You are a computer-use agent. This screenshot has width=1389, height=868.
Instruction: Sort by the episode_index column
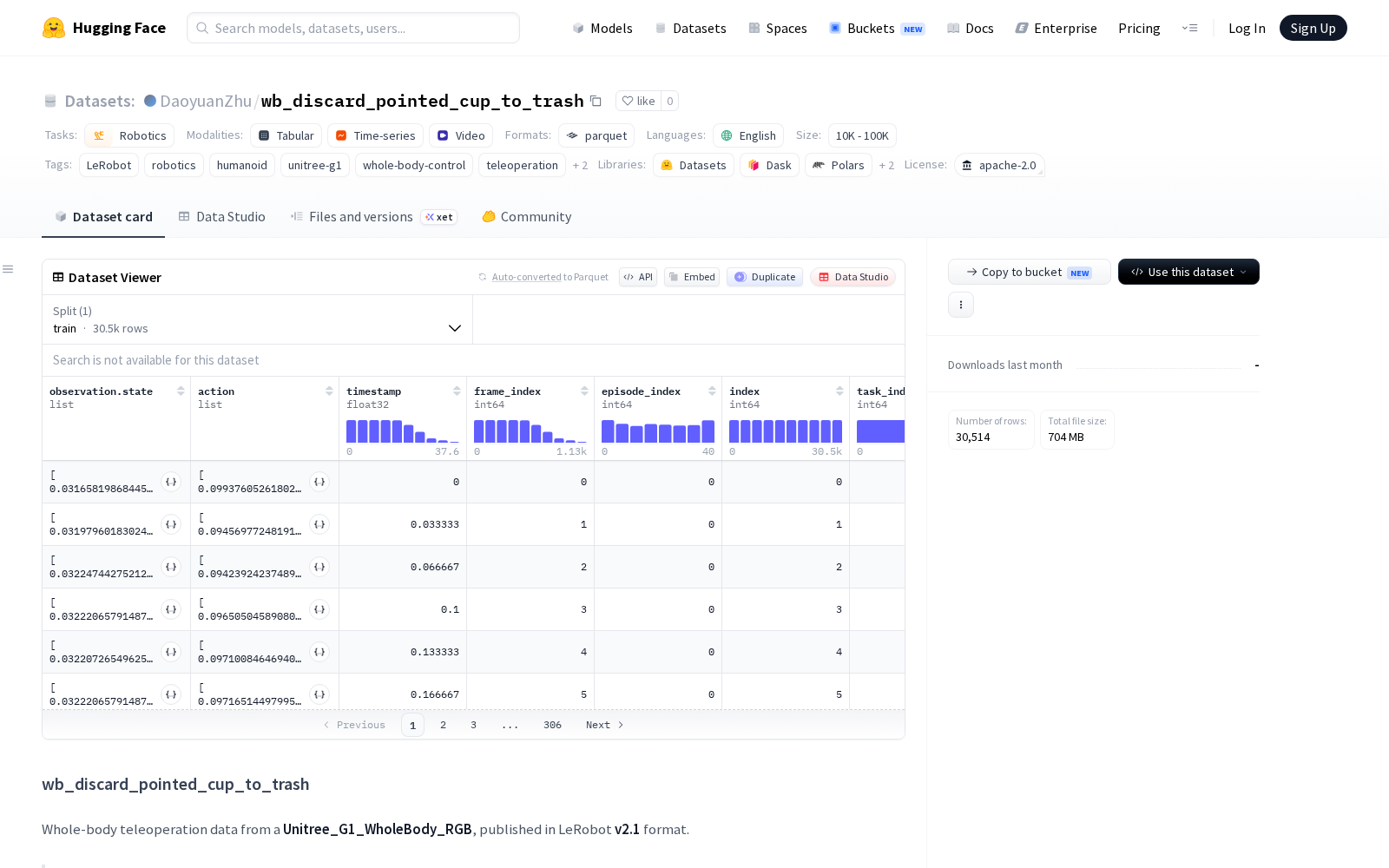[712, 391]
